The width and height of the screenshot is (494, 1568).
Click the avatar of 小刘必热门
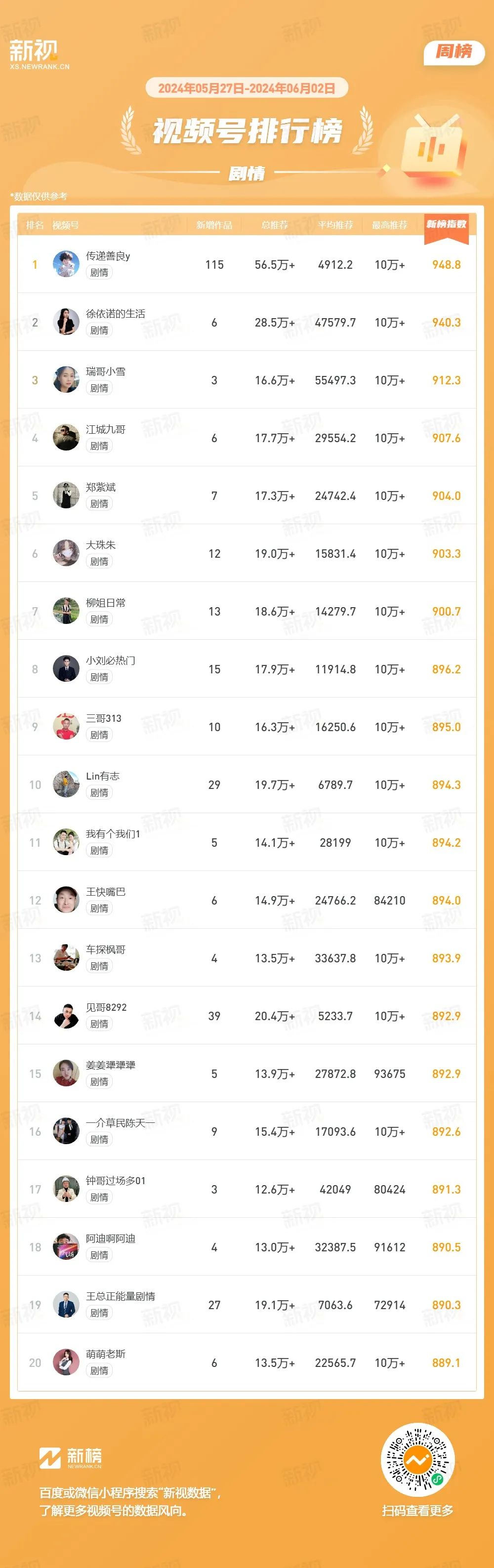66,669
